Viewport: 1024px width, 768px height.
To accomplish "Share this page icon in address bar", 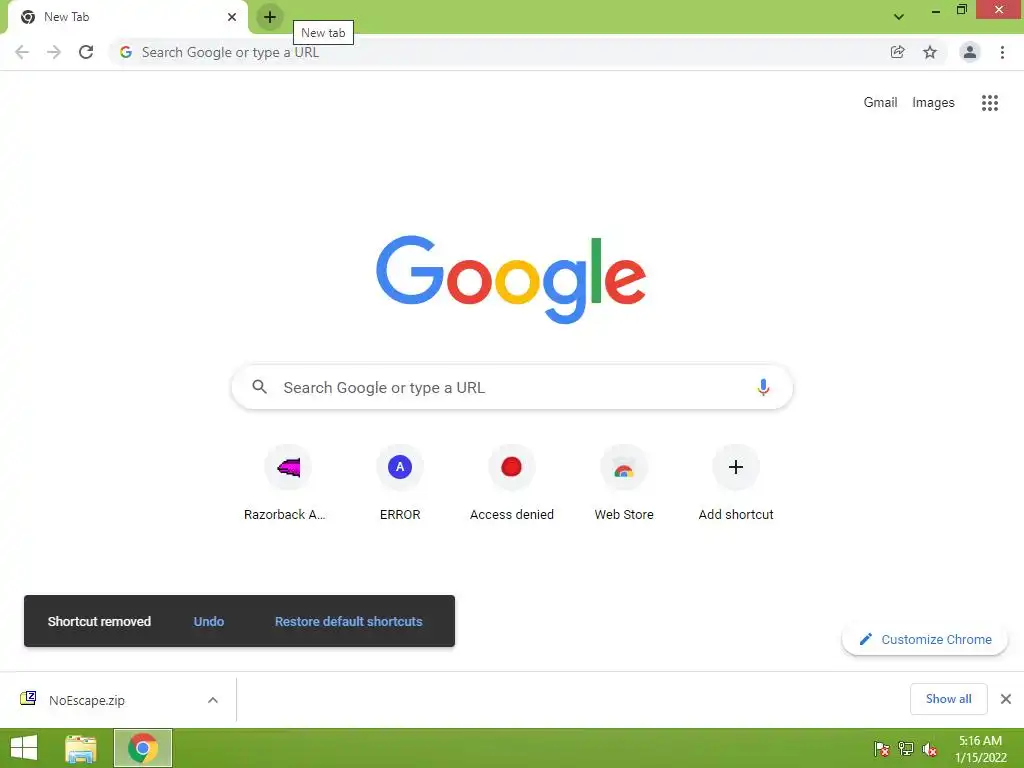I will tap(897, 52).
